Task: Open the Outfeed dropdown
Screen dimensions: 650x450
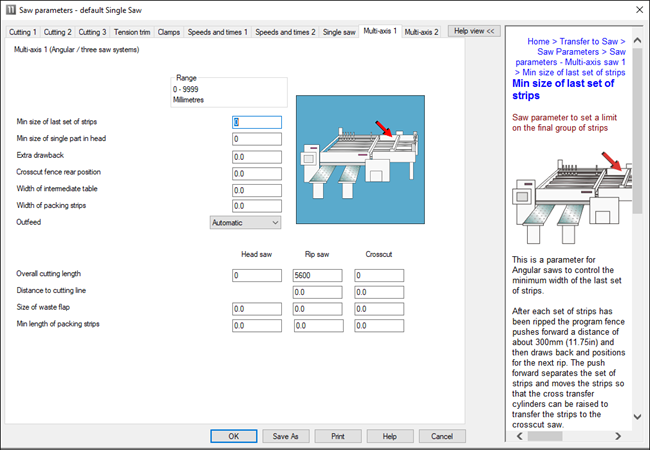Action: tap(245, 223)
